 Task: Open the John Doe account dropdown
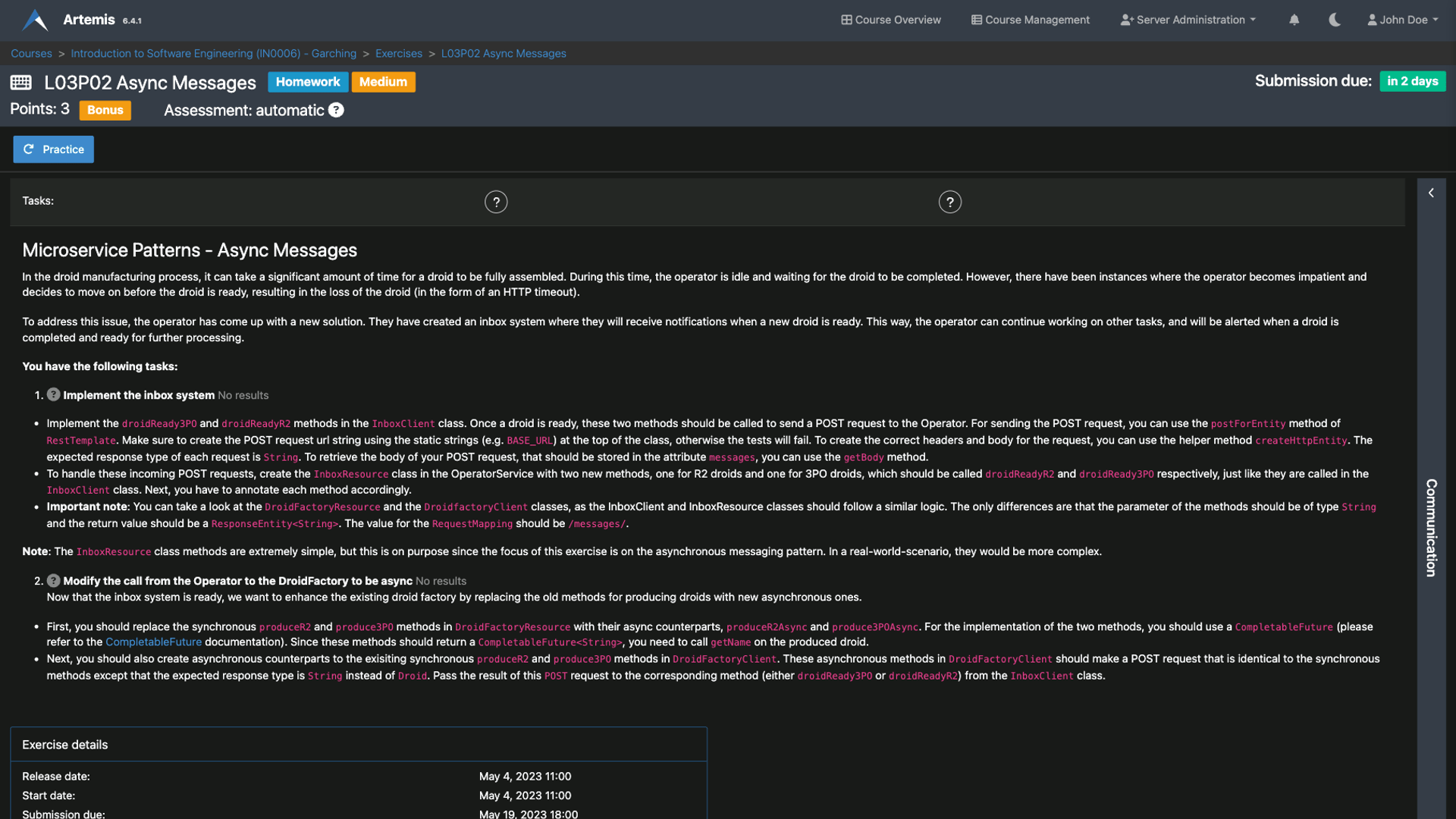[1402, 20]
